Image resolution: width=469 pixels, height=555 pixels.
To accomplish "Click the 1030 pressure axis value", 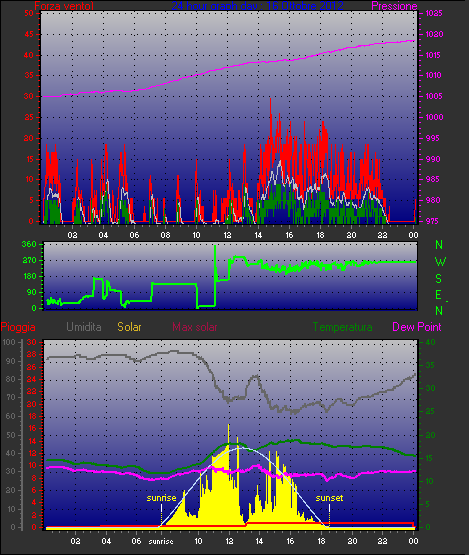I will pyautogui.click(x=434, y=34).
